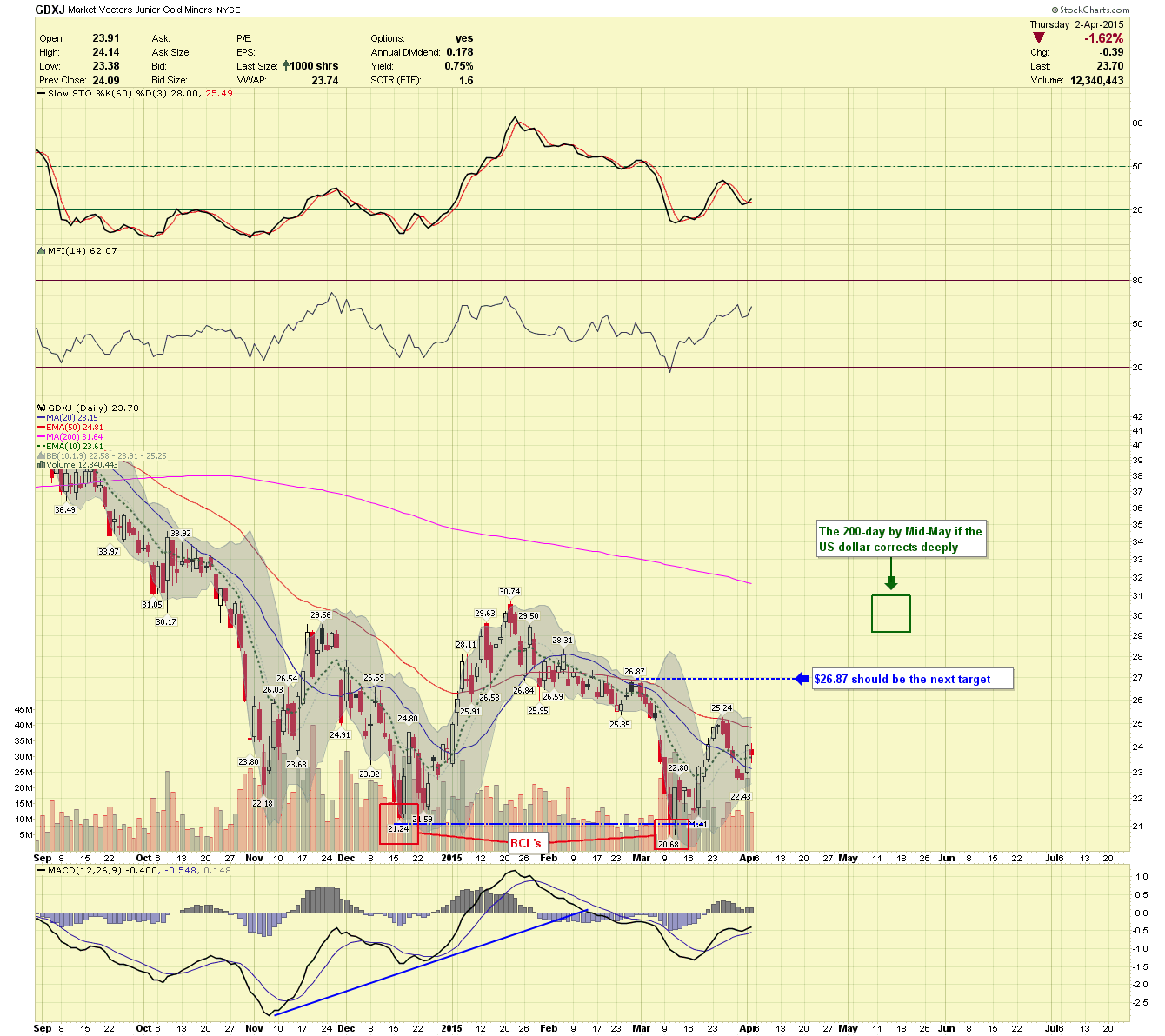
Task: Click the green up arrow beside 1000 shrs
Action: [285, 66]
